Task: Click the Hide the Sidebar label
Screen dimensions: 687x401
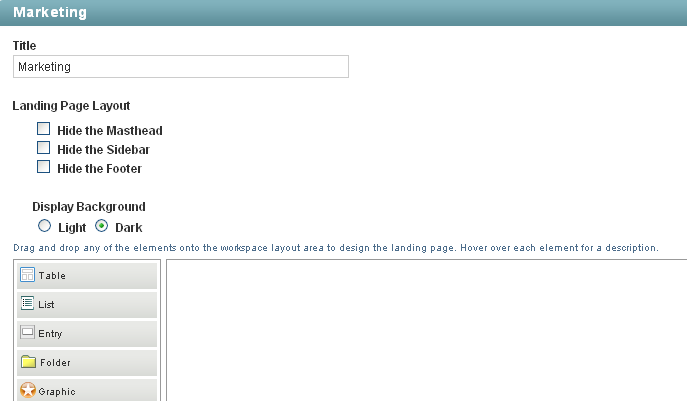Action: click(103, 150)
